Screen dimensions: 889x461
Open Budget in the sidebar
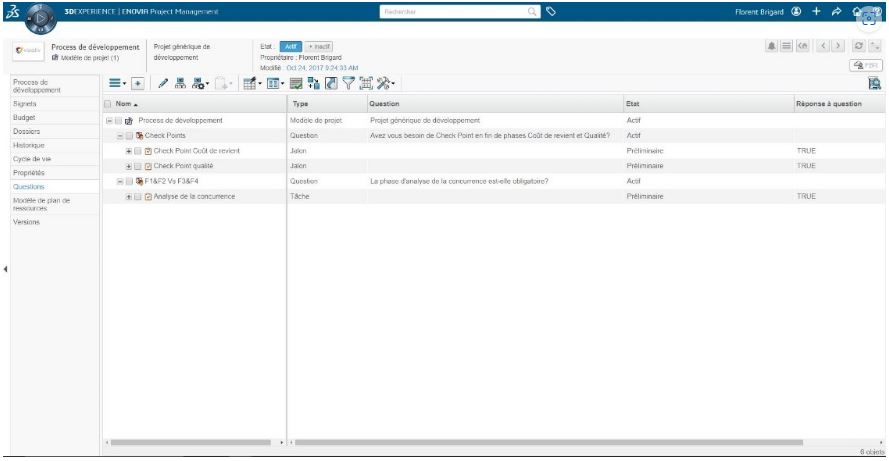[24, 117]
